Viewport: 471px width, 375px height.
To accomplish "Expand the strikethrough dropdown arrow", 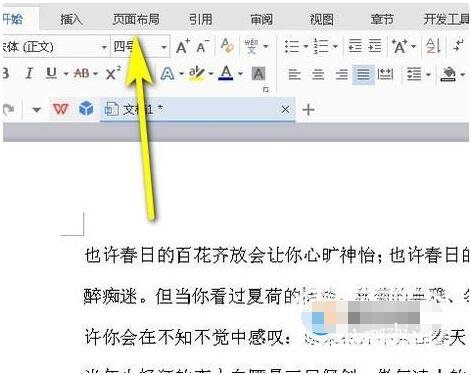I will point(96,74).
